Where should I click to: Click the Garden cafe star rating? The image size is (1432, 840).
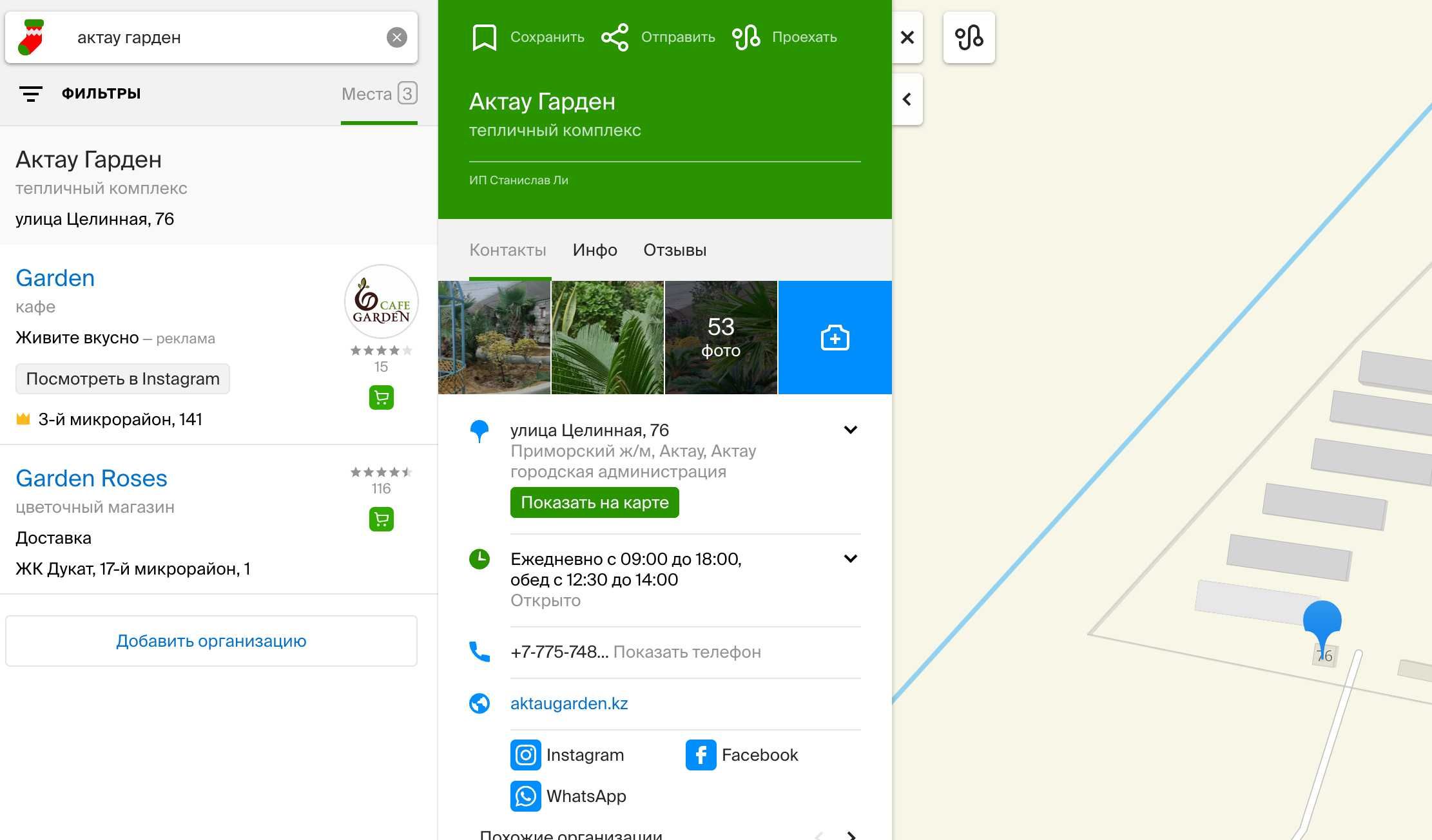[381, 351]
